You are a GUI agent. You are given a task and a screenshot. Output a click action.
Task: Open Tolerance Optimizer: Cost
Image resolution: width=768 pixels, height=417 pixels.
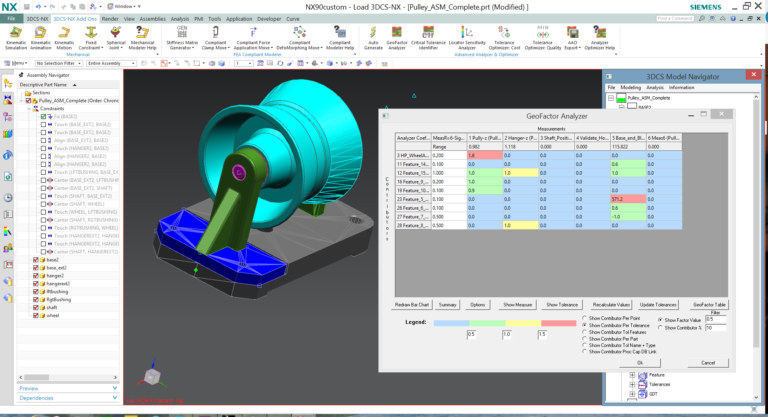[504, 38]
